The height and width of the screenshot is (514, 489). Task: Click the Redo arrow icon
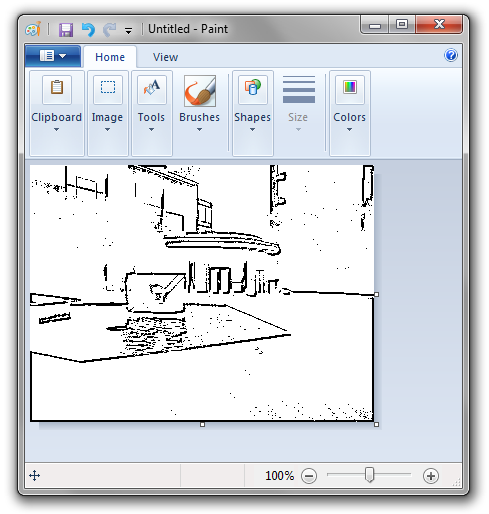click(109, 30)
